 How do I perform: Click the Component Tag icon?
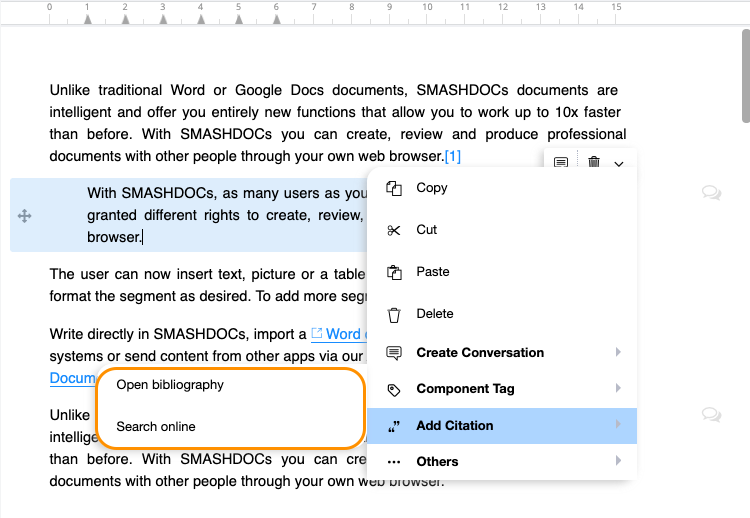[x=394, y=390]
